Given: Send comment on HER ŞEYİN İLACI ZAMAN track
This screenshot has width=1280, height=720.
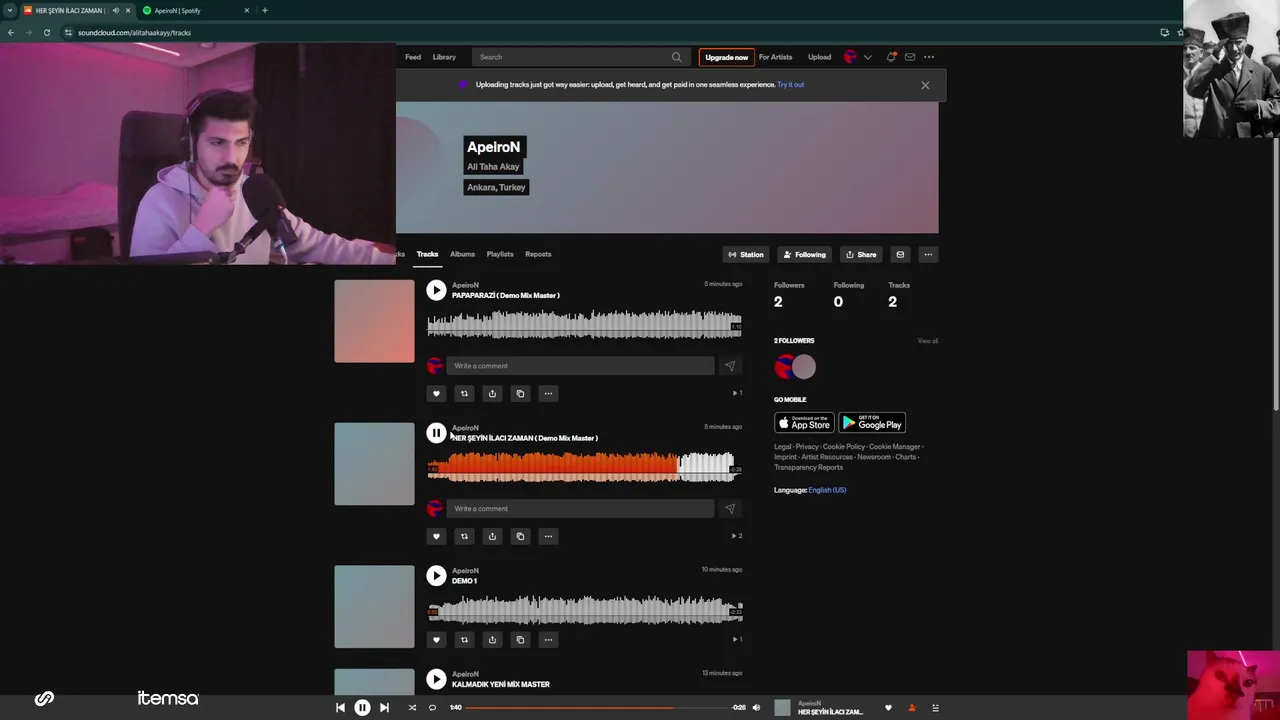Looking at the screenshot, I should point(730,509).
